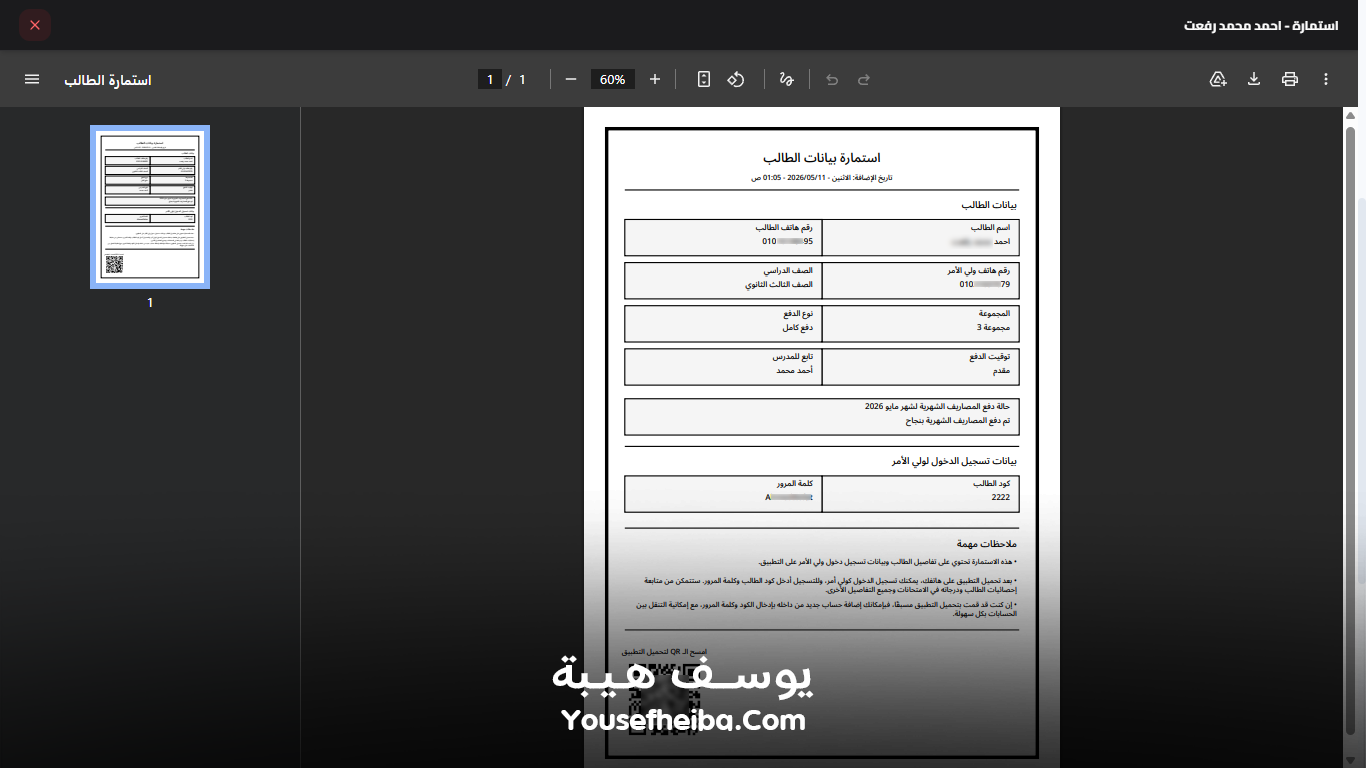Click the payment type value دفع كامل
Image resolution: width=1366 pixels, height=768 pixels.
(x=798, y=327)
